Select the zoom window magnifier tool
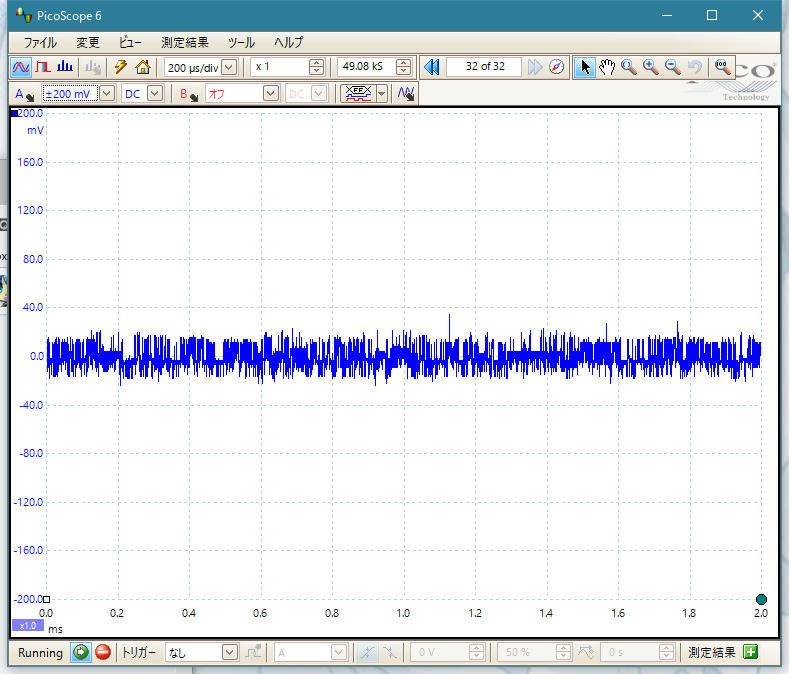This screenshot has height=674, width=789. tap(629, 67)
